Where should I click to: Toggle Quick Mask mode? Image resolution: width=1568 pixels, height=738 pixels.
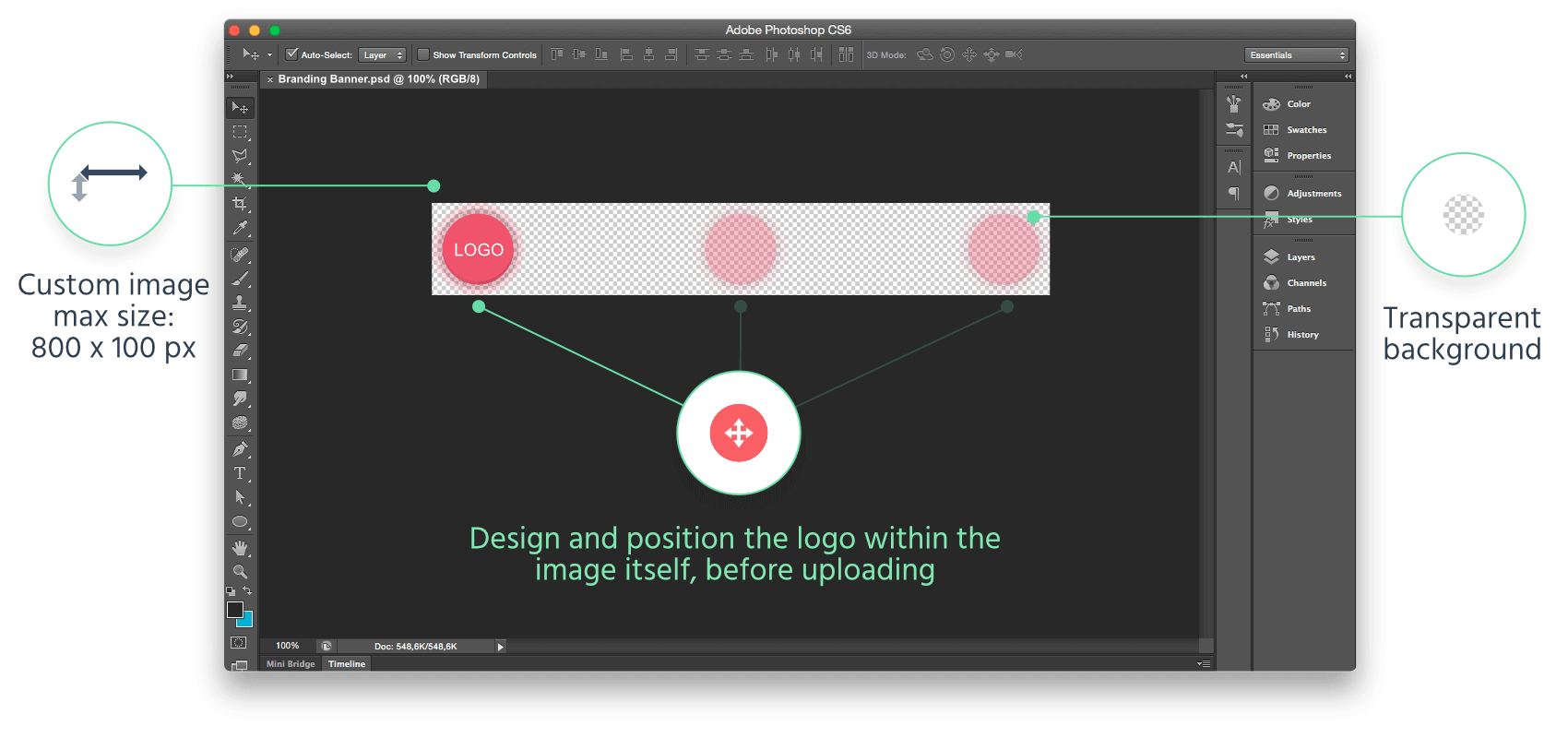(x=239, y=642)
